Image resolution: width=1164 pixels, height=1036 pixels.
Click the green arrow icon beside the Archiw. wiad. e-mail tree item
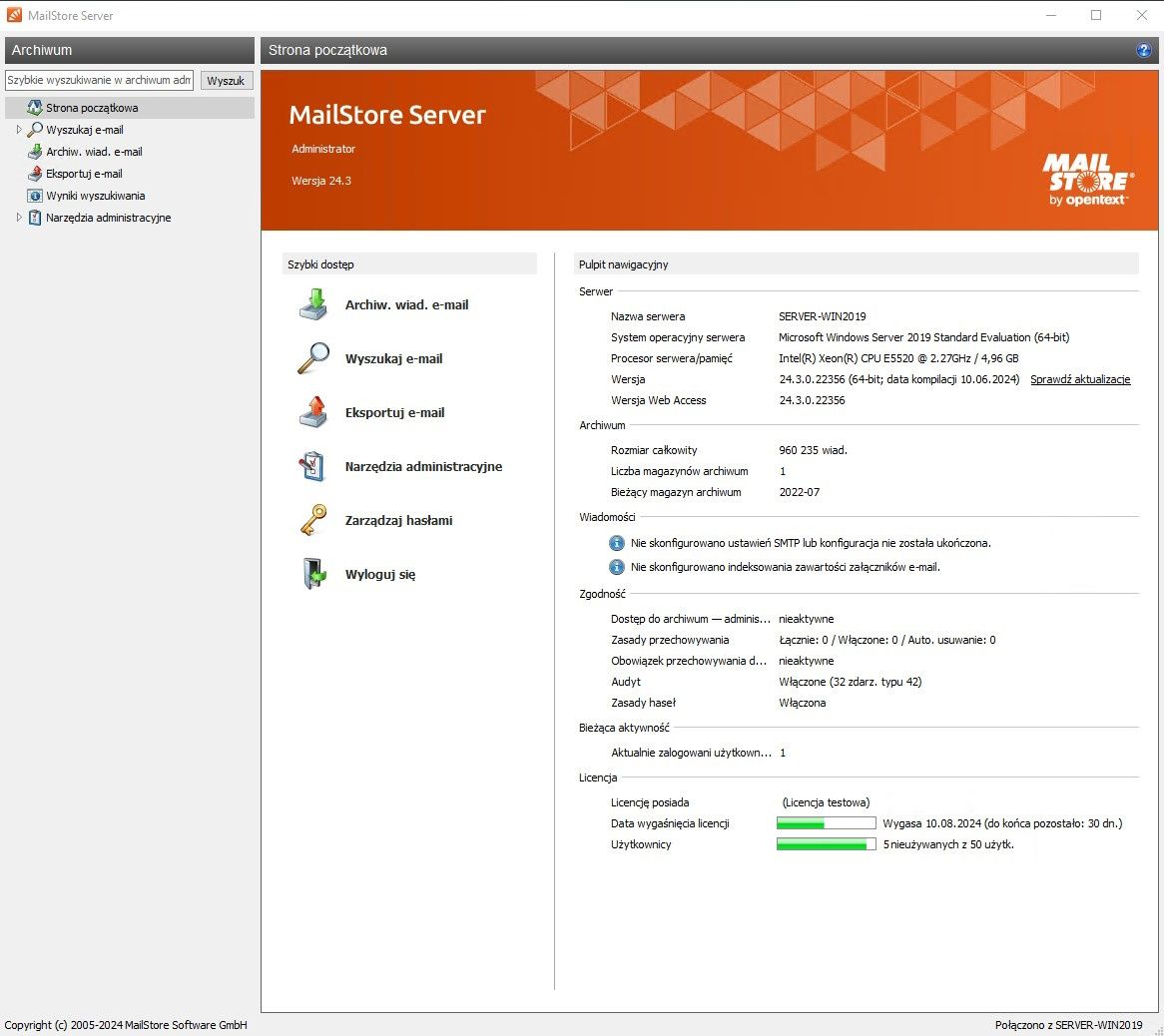pos(34,152)
